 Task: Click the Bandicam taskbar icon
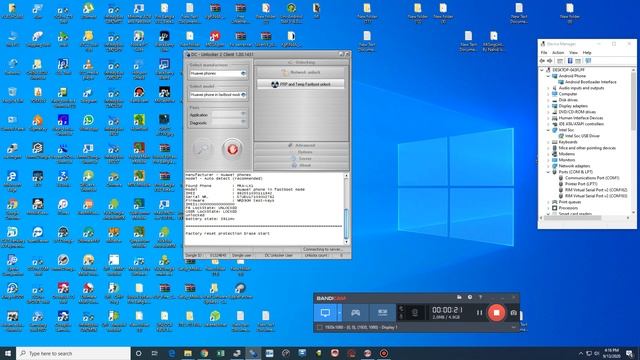(x=384, y=353)
